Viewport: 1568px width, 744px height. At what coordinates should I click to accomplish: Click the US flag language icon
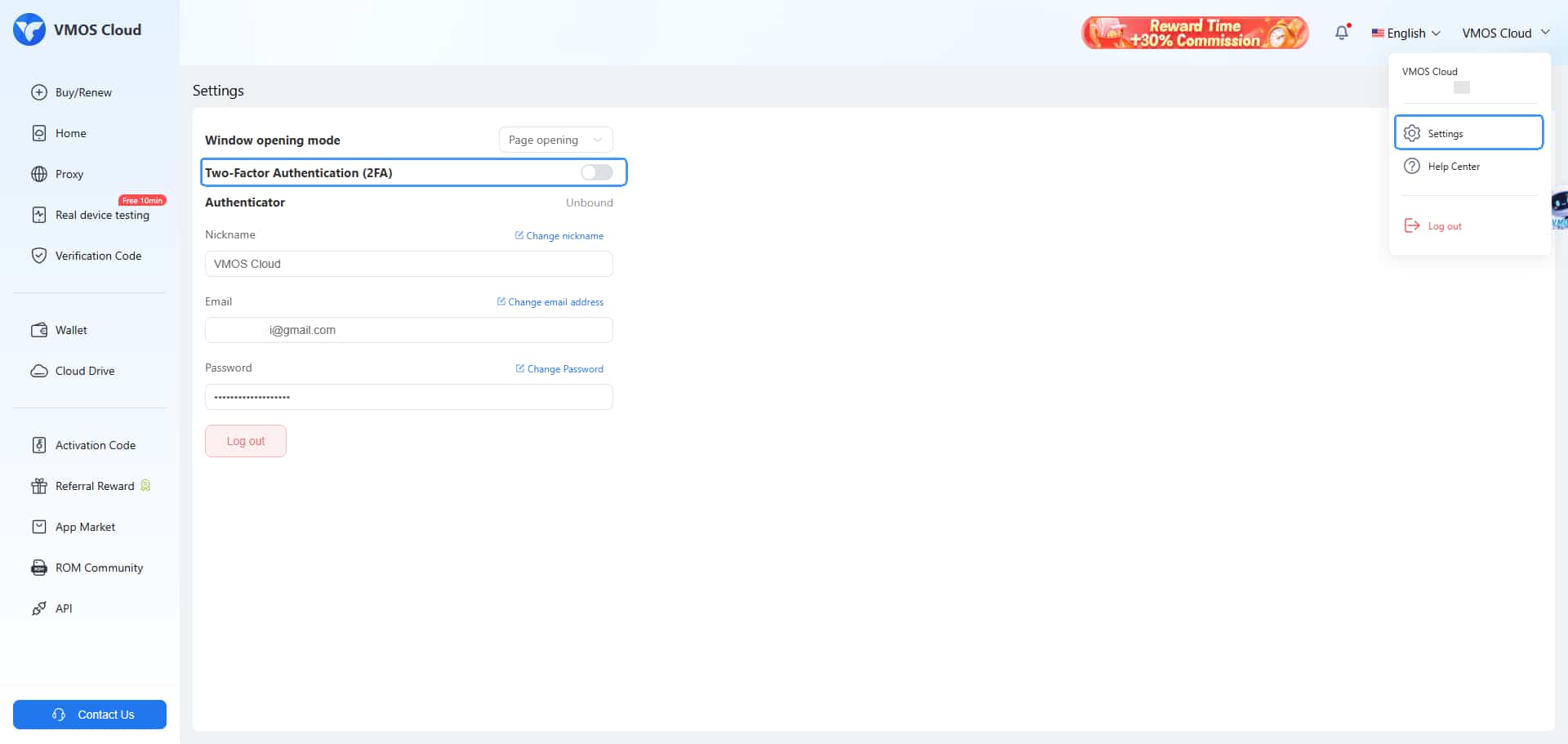tap(1378, 33)
